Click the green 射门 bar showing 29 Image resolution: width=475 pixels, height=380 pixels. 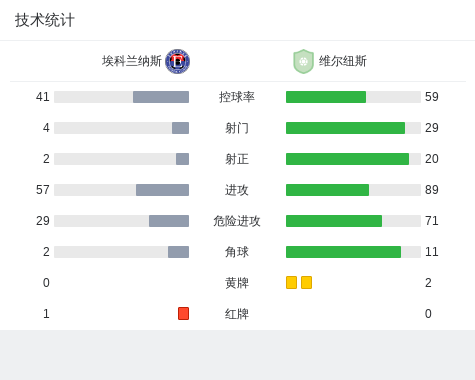click(345, 128)
